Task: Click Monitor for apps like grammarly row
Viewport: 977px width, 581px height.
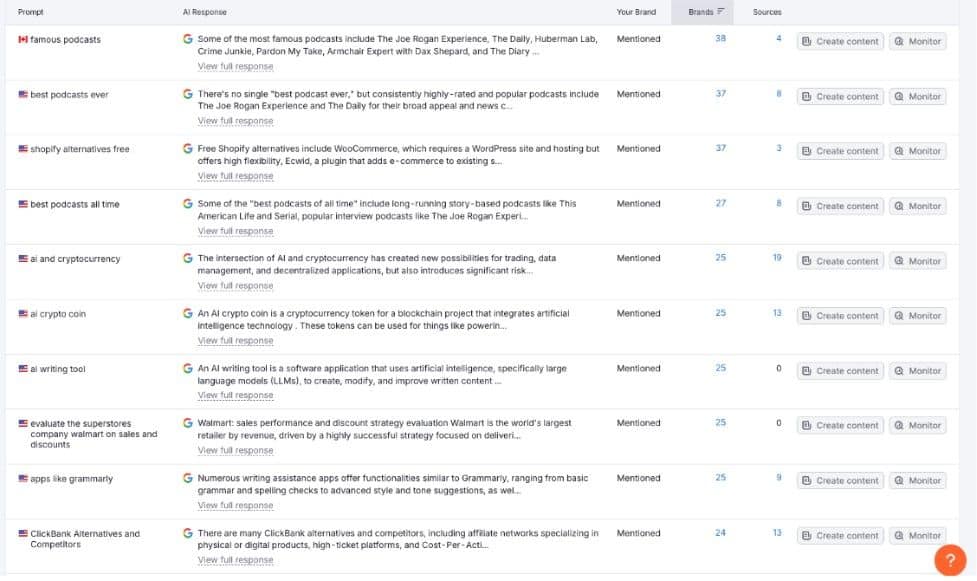Action: 918,481
